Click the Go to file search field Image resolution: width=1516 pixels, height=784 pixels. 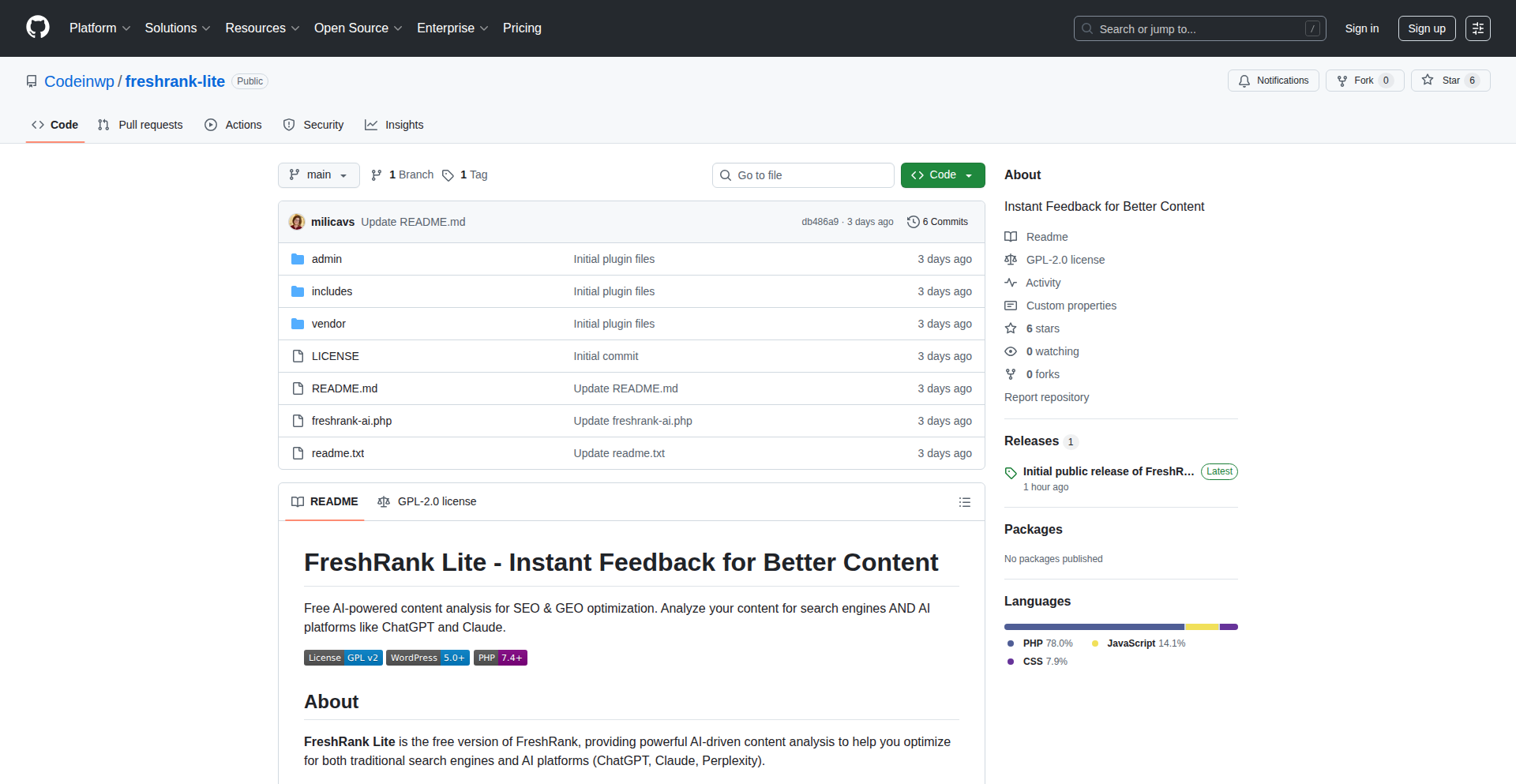point(803,175)
